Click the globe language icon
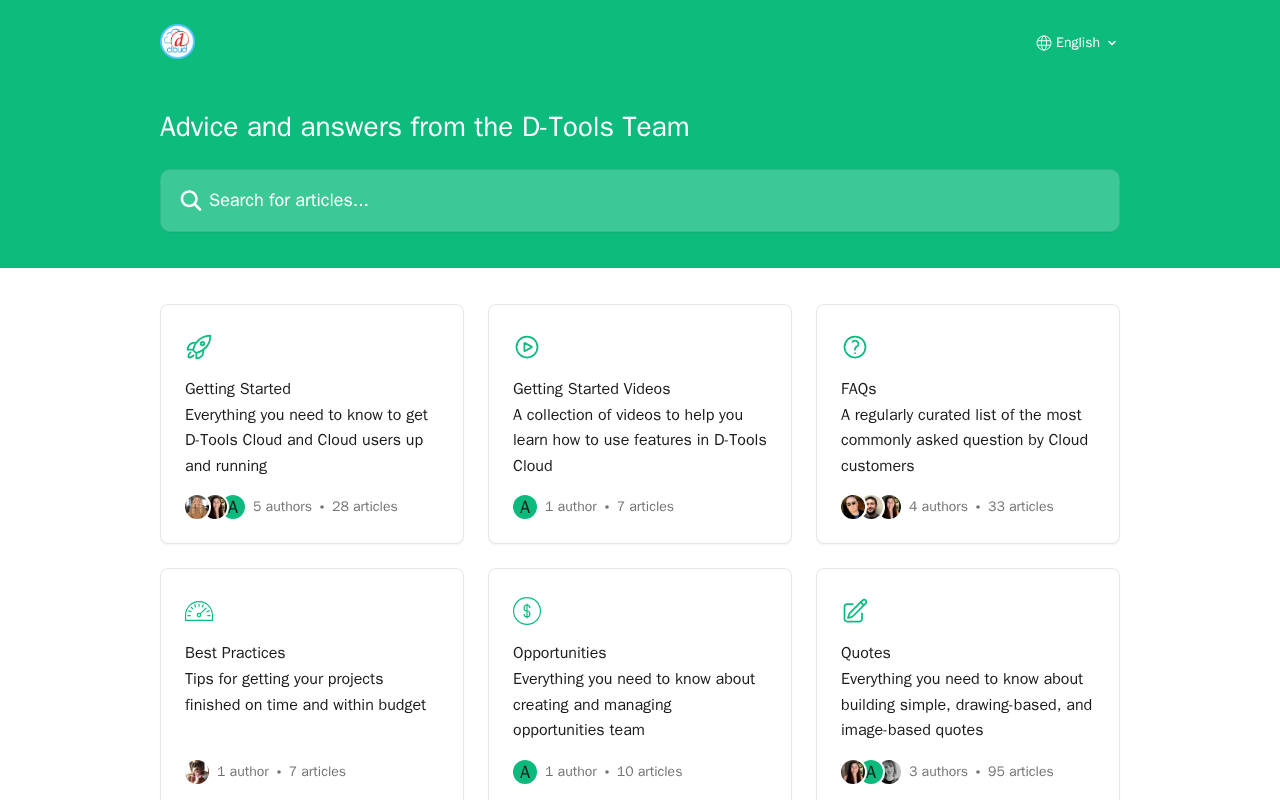1280x800 pixels. (1044, 43)
